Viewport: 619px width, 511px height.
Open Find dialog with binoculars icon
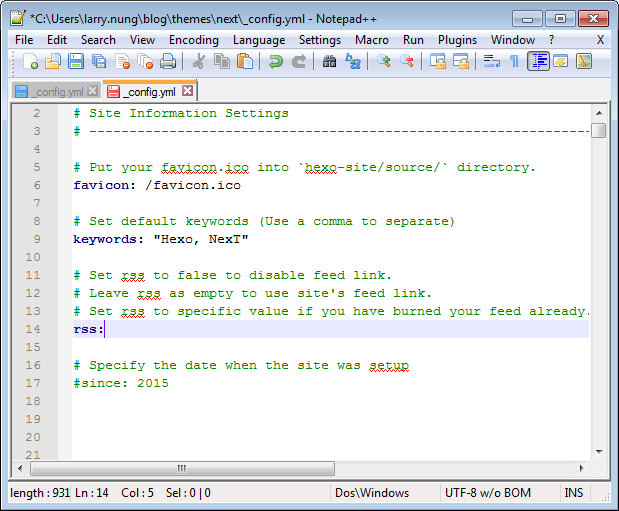[329, 62]
